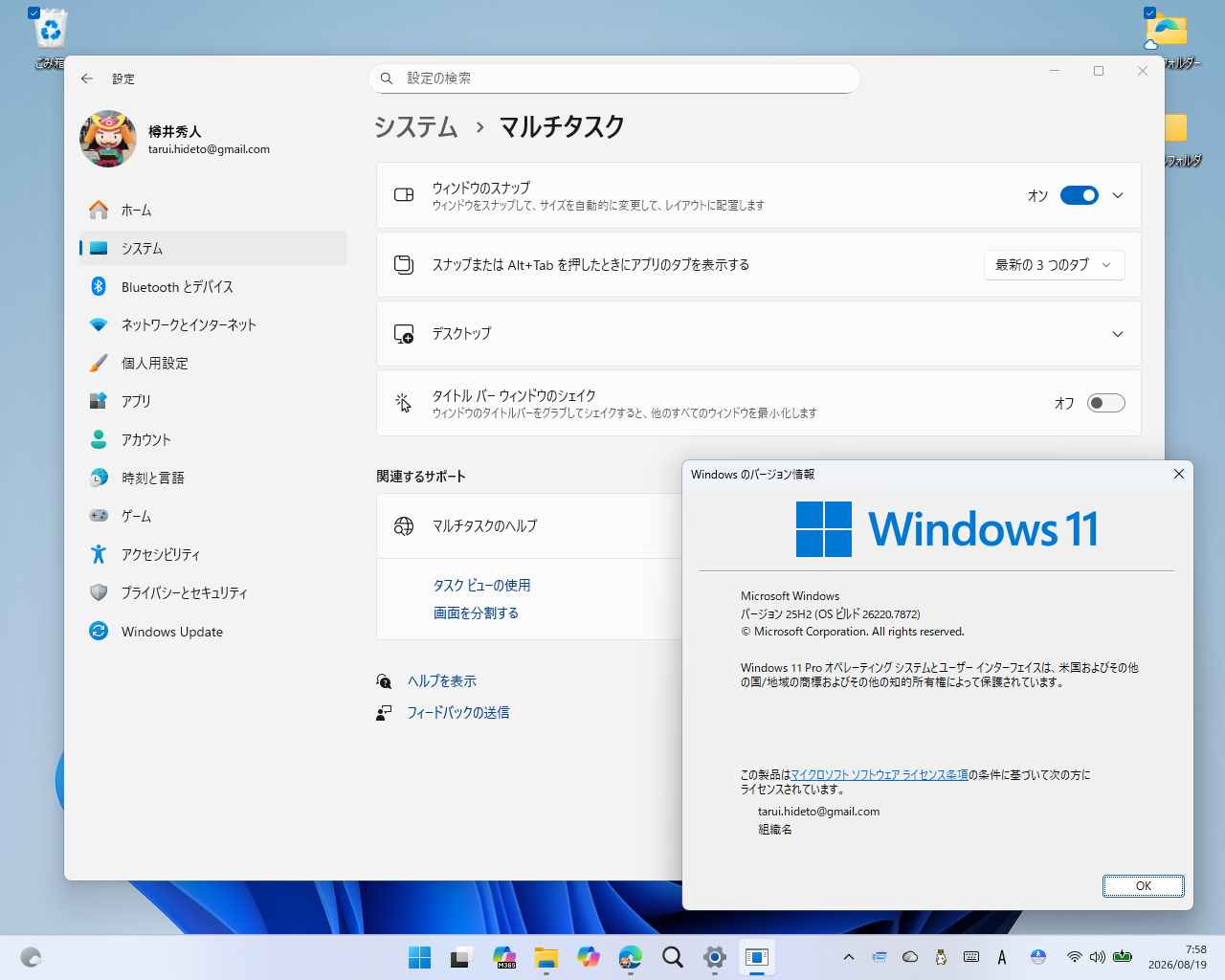Open File Explorer from the taskbar
This screenshot has width=1225, height=980.
tap(546, 957)
